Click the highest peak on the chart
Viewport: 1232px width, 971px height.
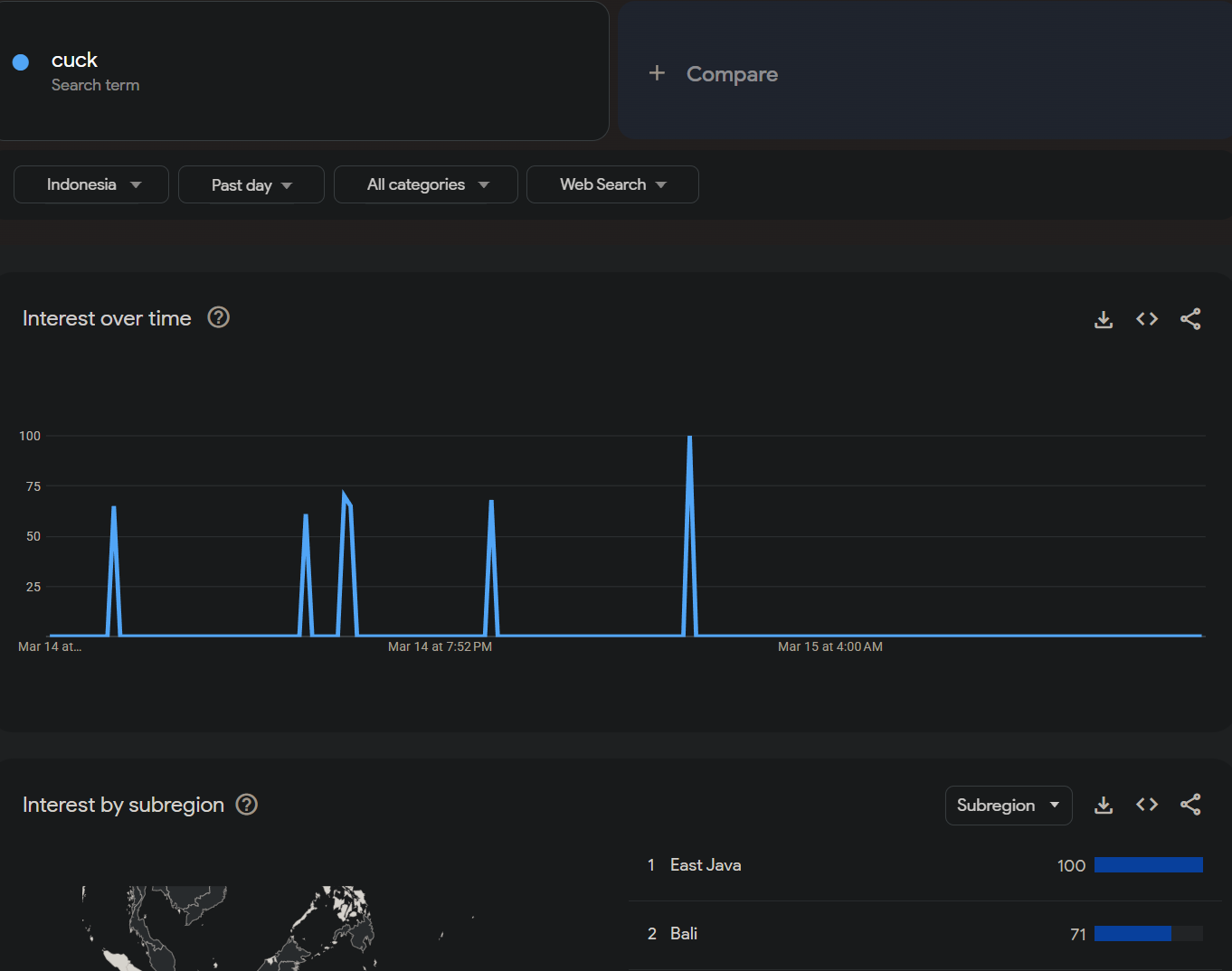(689, 438)
